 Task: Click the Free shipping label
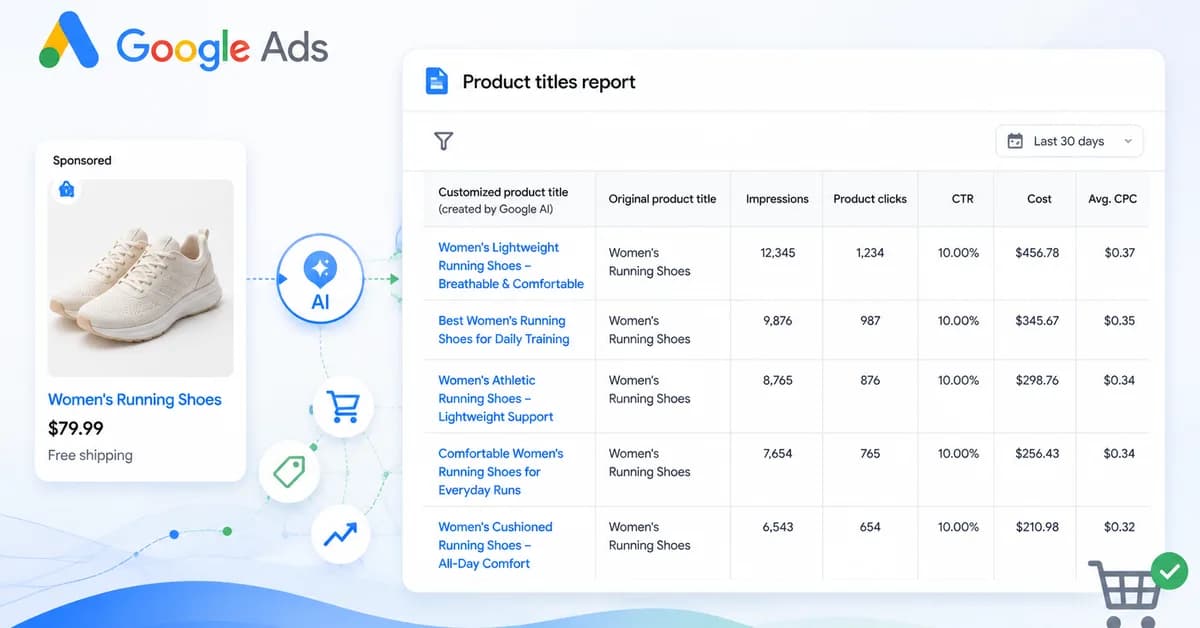(x=90, y=455)
